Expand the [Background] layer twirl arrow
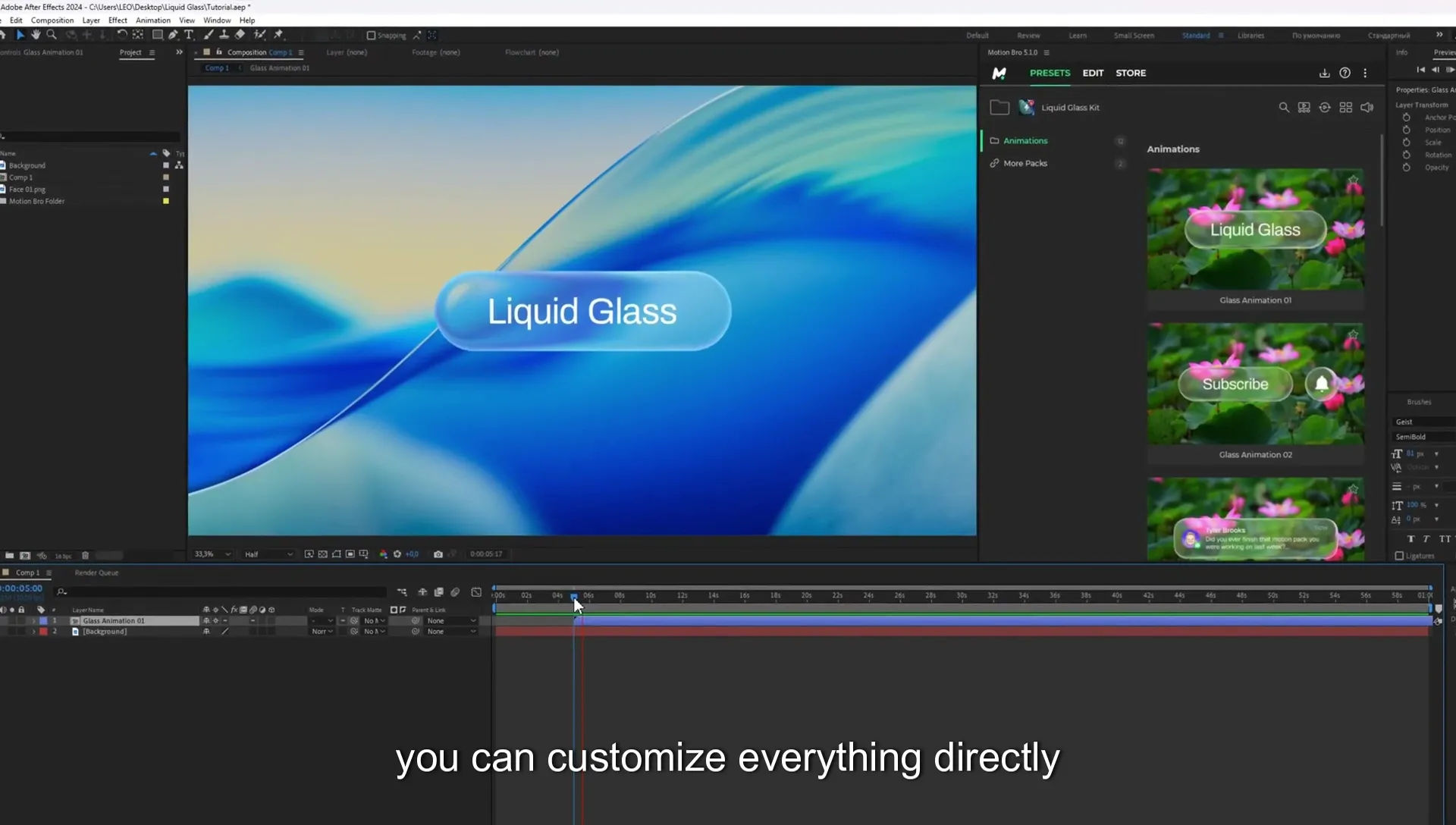The image size is (1456, 825). coord(33,632)
